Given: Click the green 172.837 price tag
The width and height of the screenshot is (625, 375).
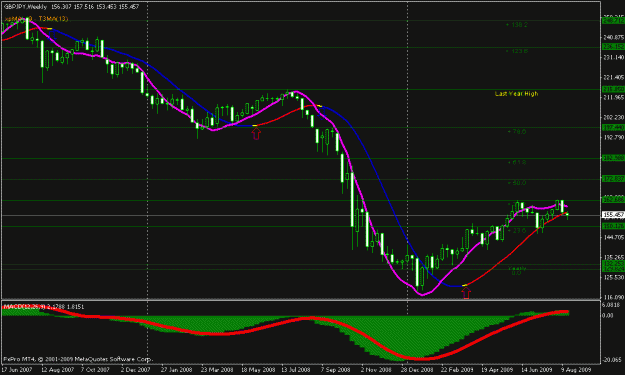Looking at the screenshot, I should coord(613,179).
